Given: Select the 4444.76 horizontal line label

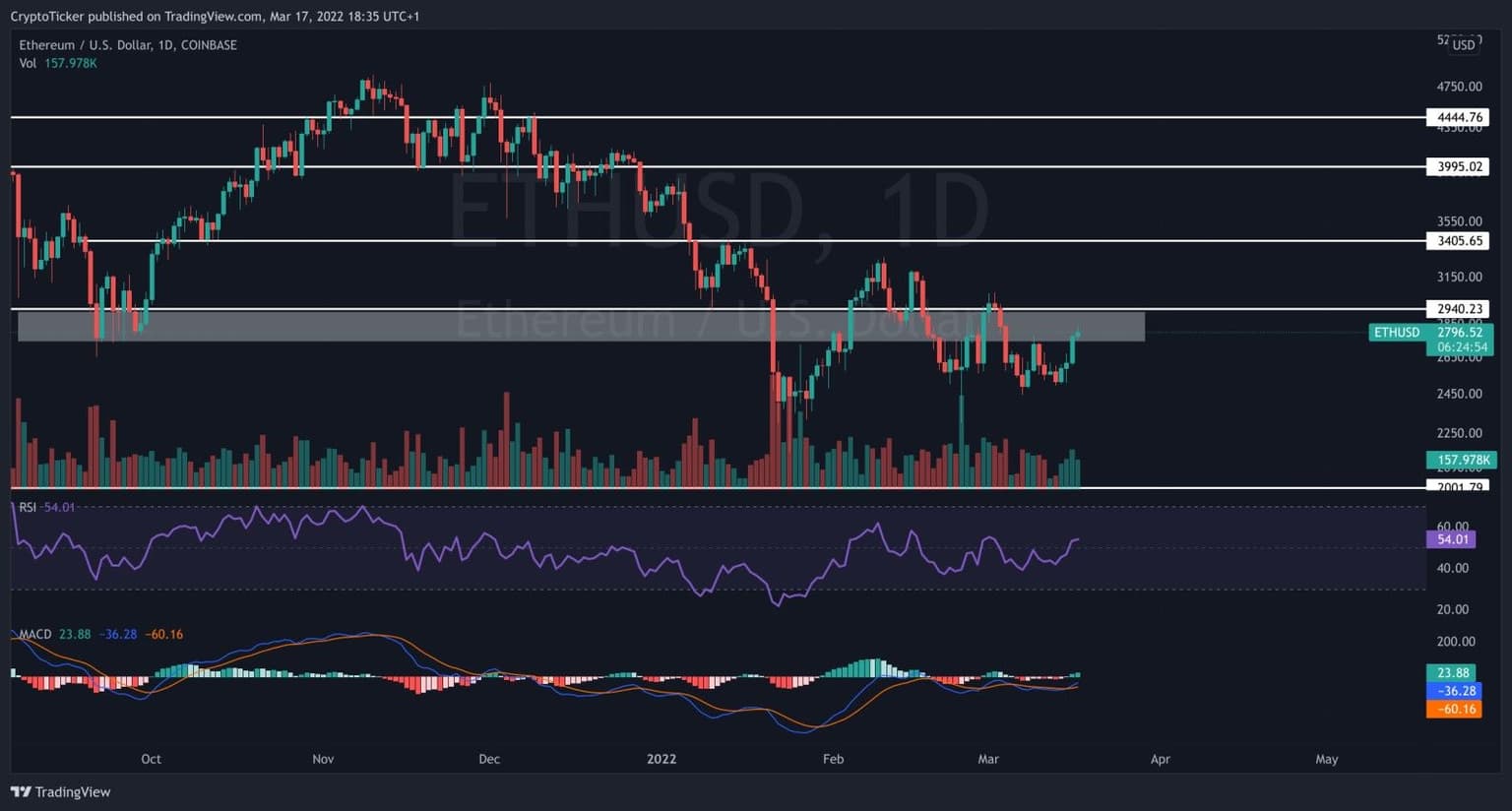Looking at the screenshot, I should click(x=1459, y=117).
